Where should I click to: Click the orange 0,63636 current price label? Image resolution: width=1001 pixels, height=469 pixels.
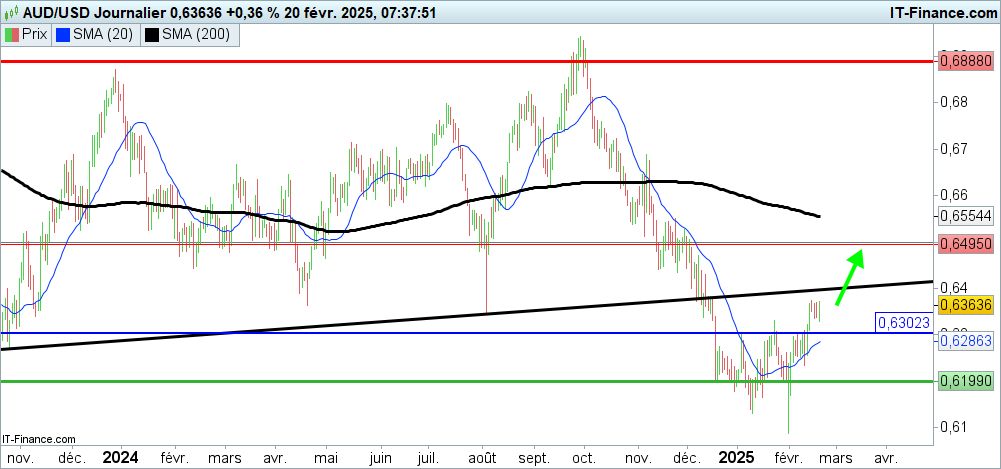[x=964, y=304]
